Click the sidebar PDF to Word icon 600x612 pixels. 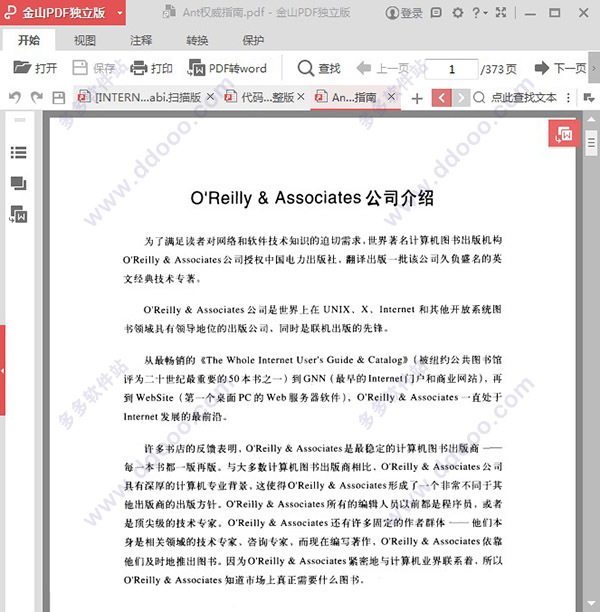(x=18, y=214)
